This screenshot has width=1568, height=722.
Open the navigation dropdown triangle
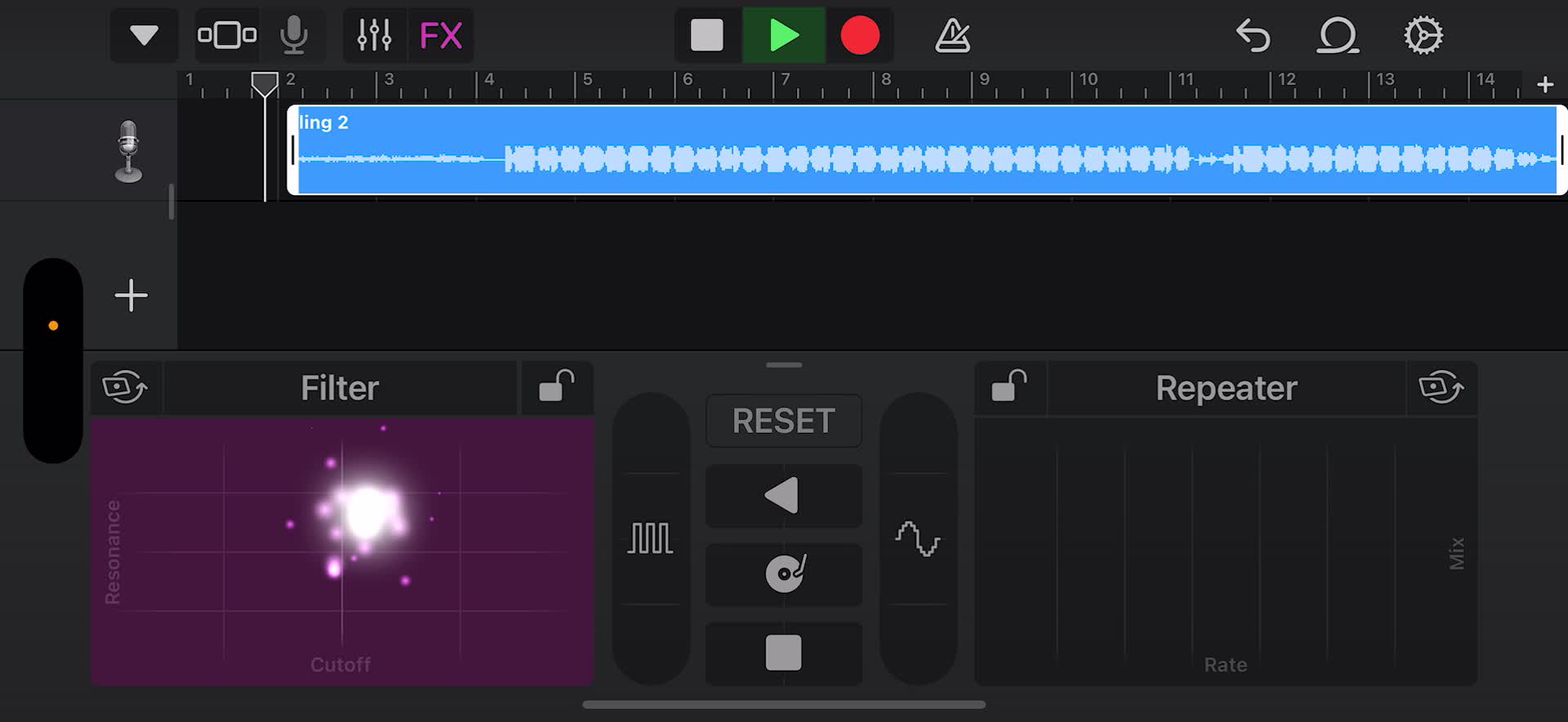click(144, 35)
